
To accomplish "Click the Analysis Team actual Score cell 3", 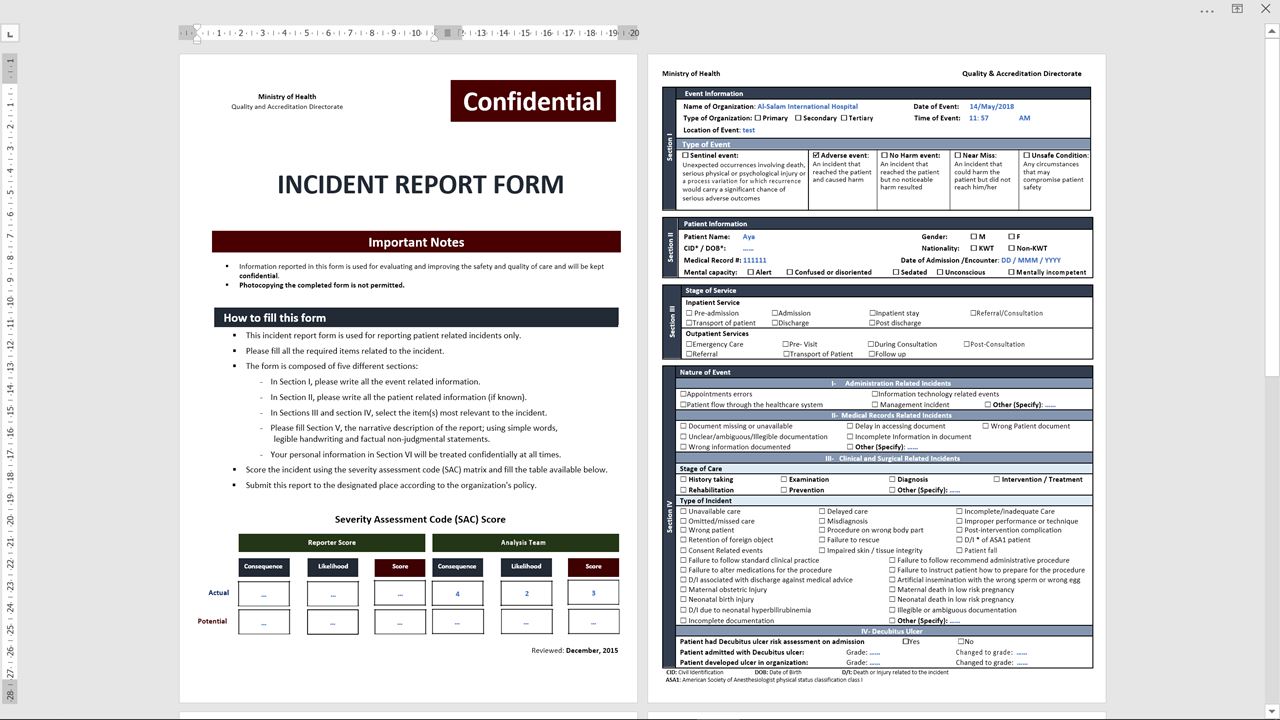I will pyautogui.click(x=593, y=593).
